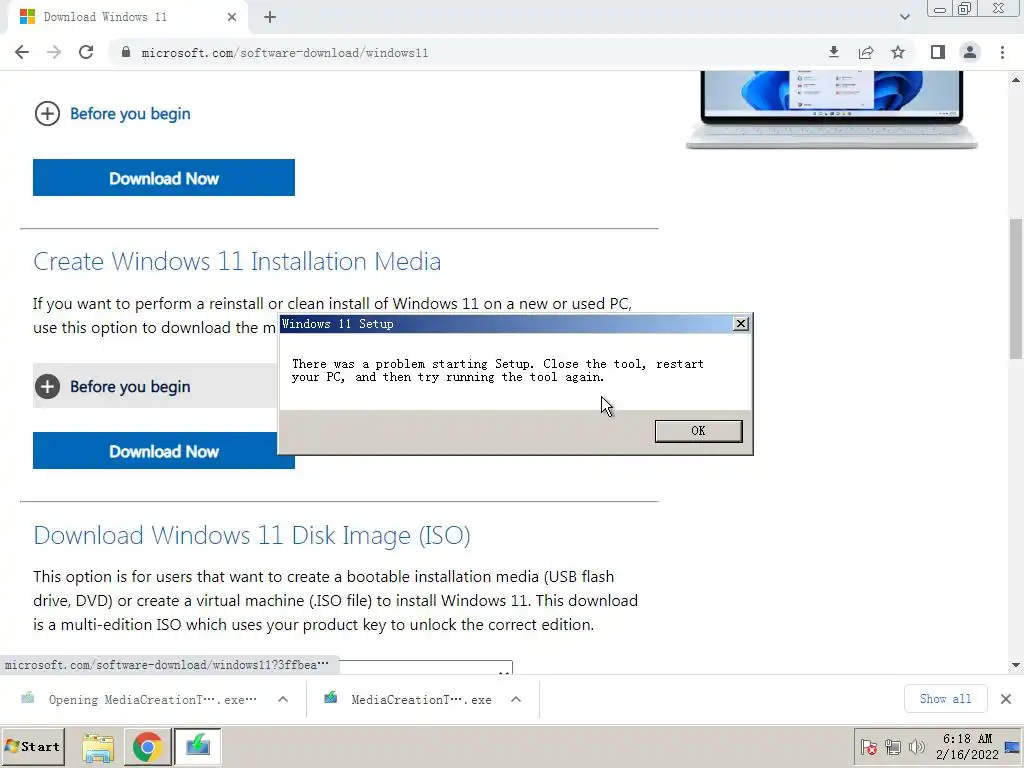Click the Action Center flag tray icon
The width and height of the screenshot is (1024, 768).
coord(868,746)
